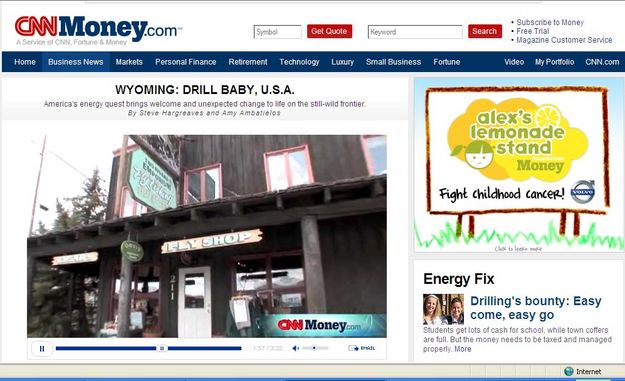Open the Subscribe to Money link
Image resolution: width=625 pixels, height=381 pixels.
(550, 22)
